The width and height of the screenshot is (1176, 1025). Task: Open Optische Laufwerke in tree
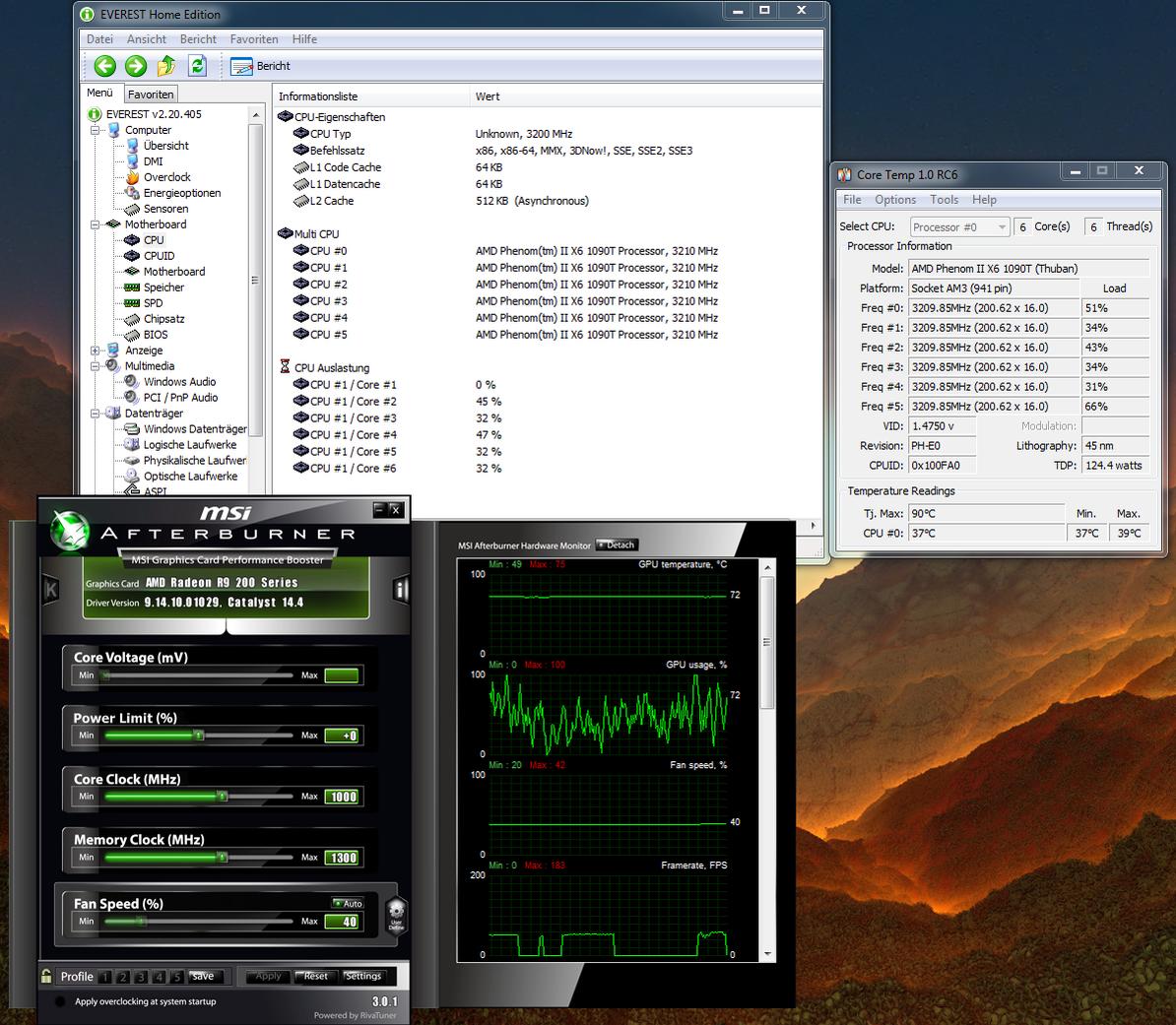tap(190, 477)
